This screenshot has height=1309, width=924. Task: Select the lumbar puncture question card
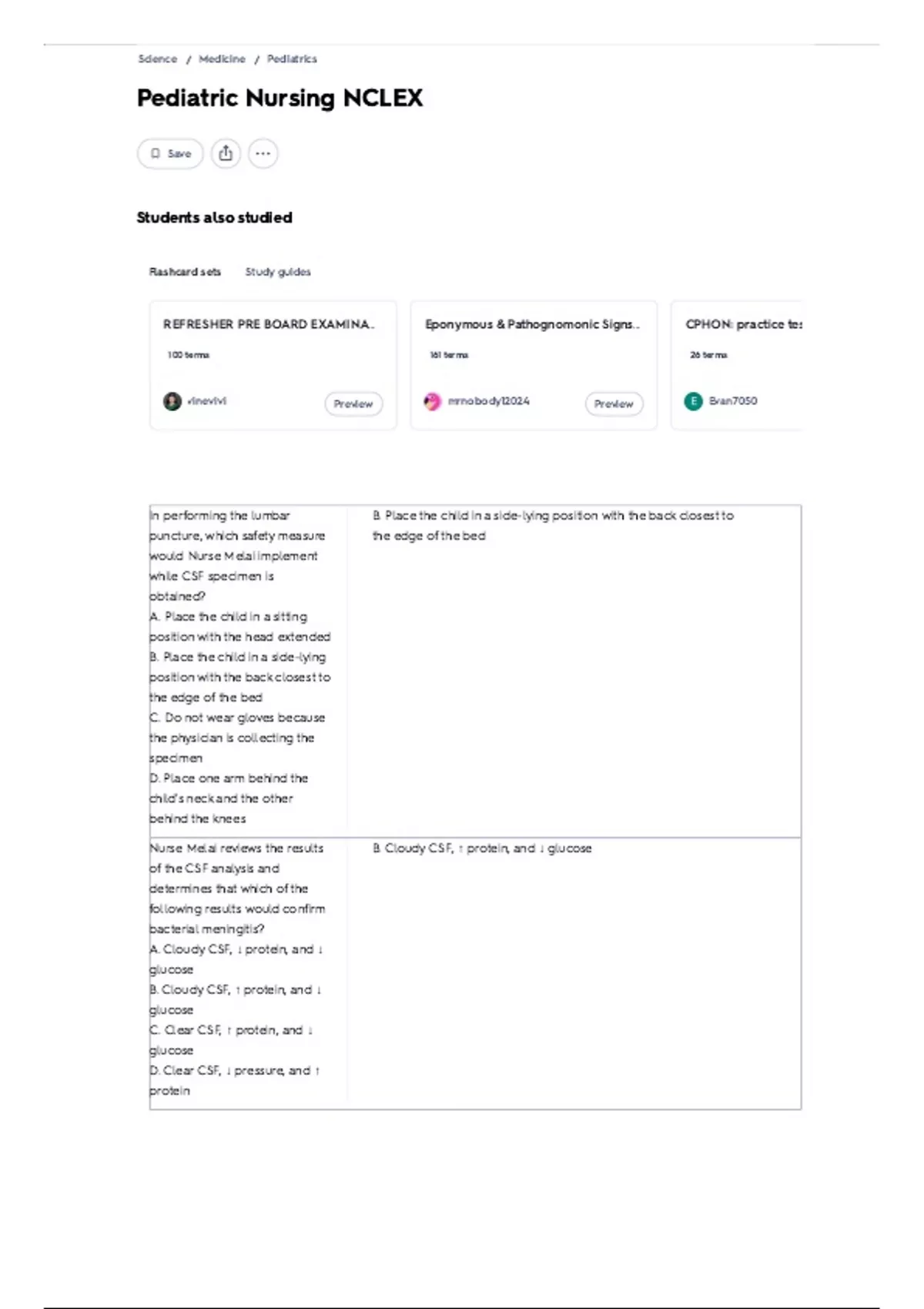tap(475, 671)
